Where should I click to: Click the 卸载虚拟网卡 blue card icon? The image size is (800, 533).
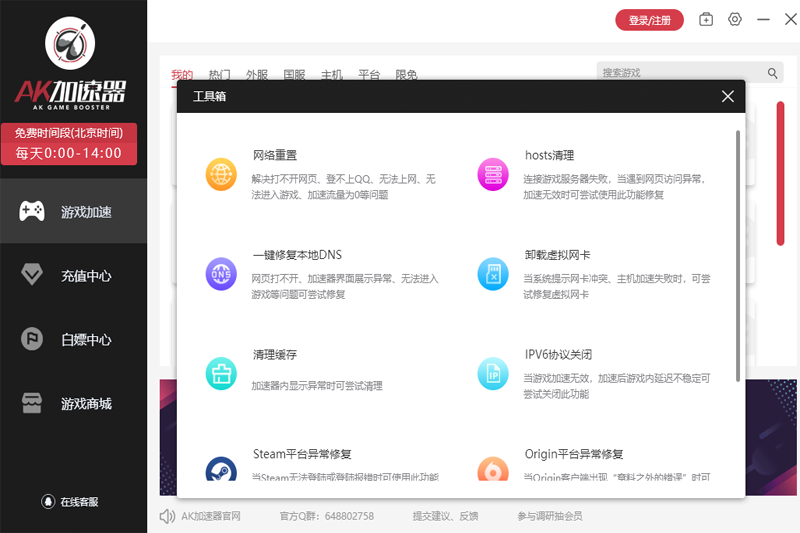click(493, 273)
